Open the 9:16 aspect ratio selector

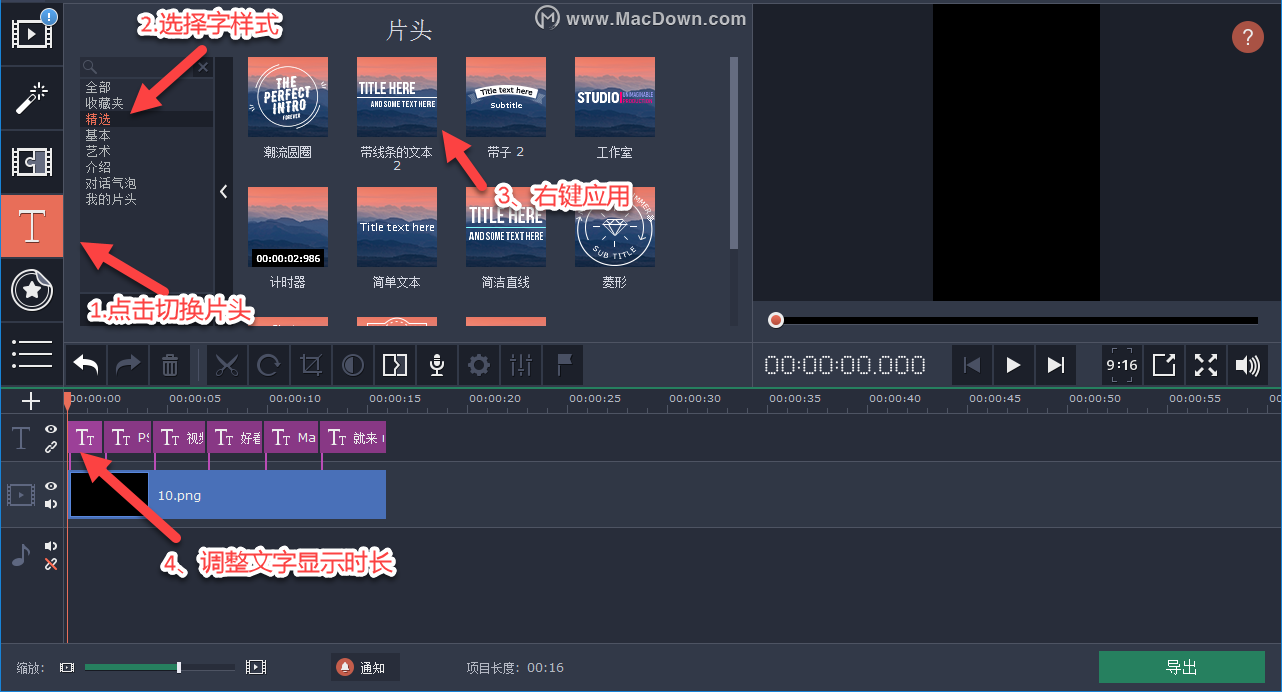click(1122, 365)
